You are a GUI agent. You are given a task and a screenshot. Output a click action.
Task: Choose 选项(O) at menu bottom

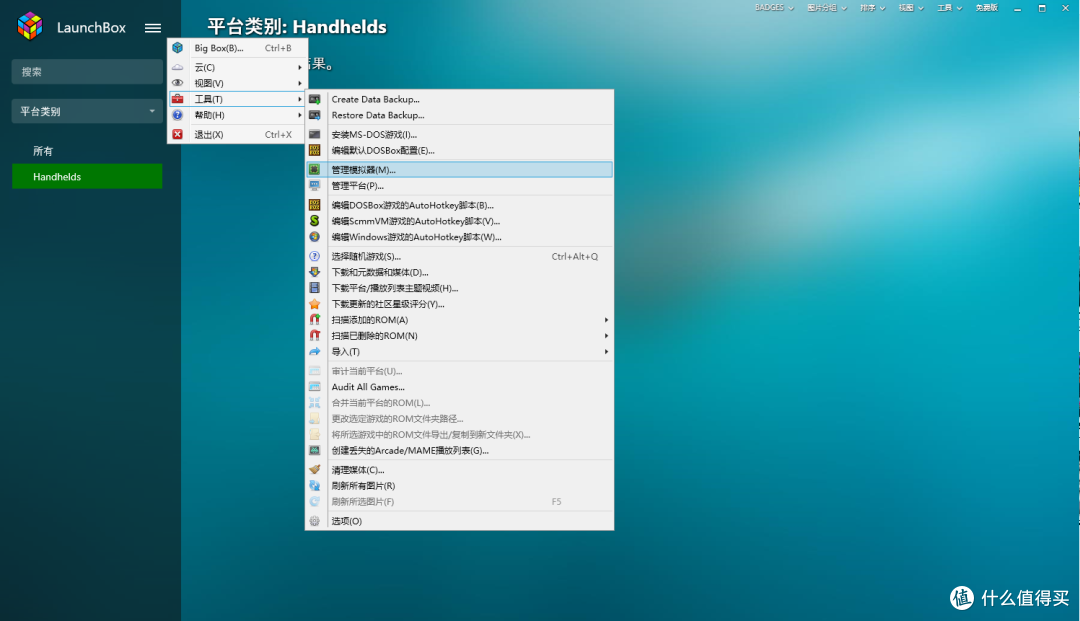coord(459,521)
